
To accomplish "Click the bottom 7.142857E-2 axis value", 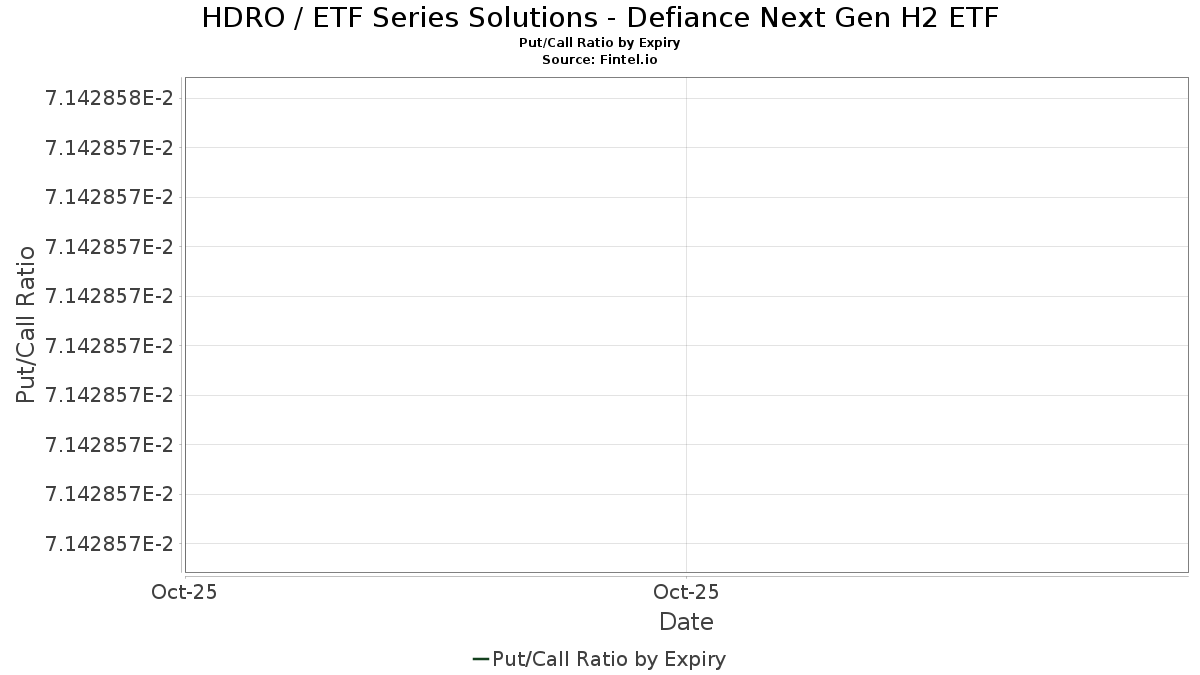I will click(109, 543).
